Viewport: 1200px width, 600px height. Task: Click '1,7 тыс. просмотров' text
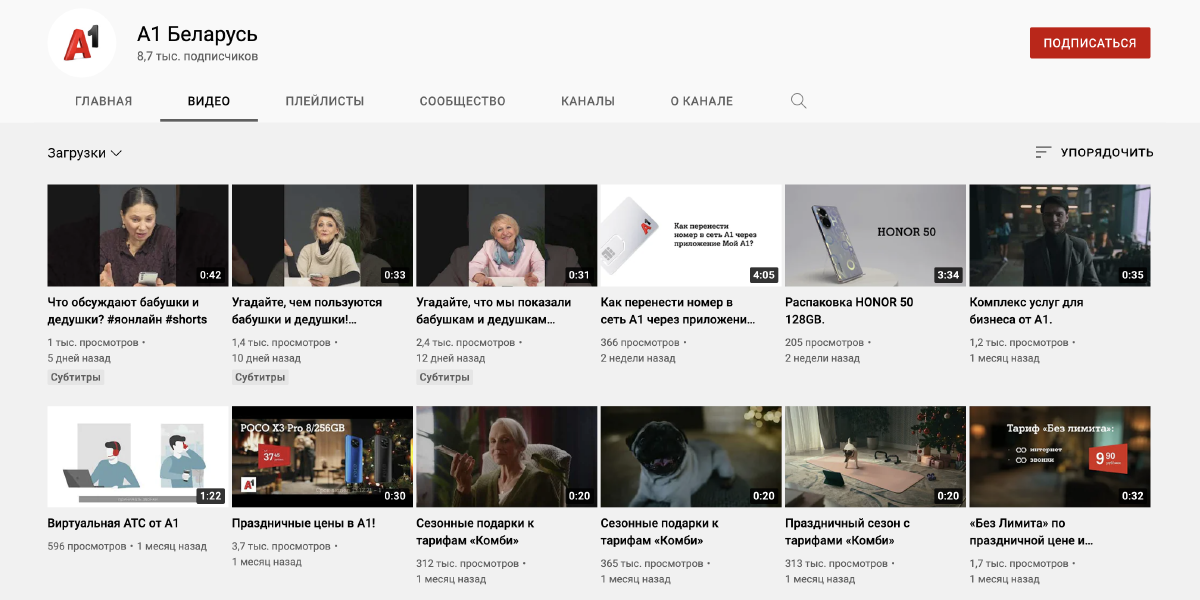(1018, 564)
